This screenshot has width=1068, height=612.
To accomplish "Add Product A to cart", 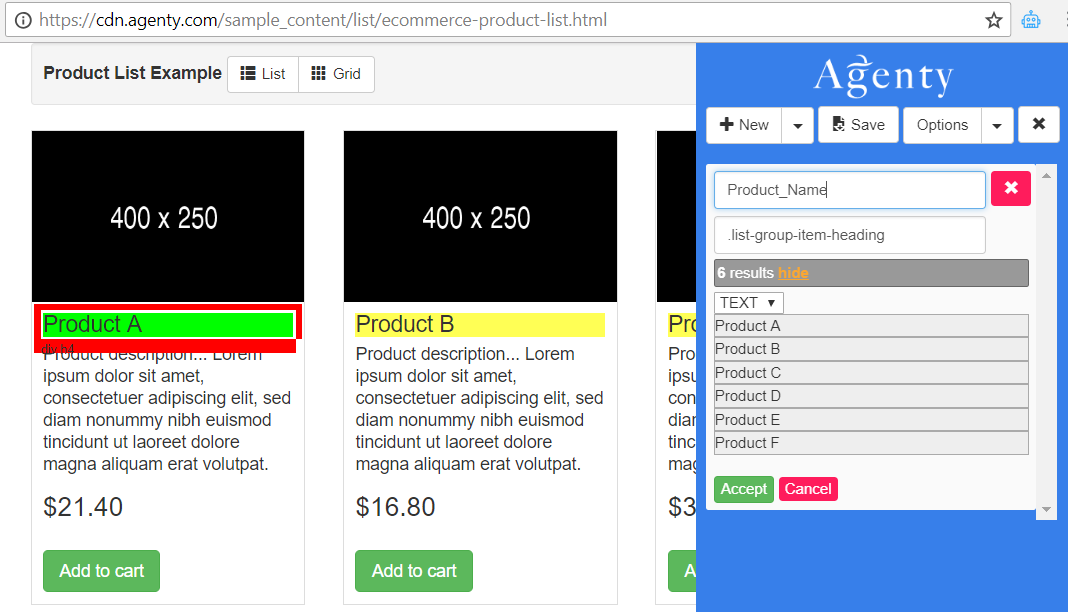I will (x=101, y=570).
